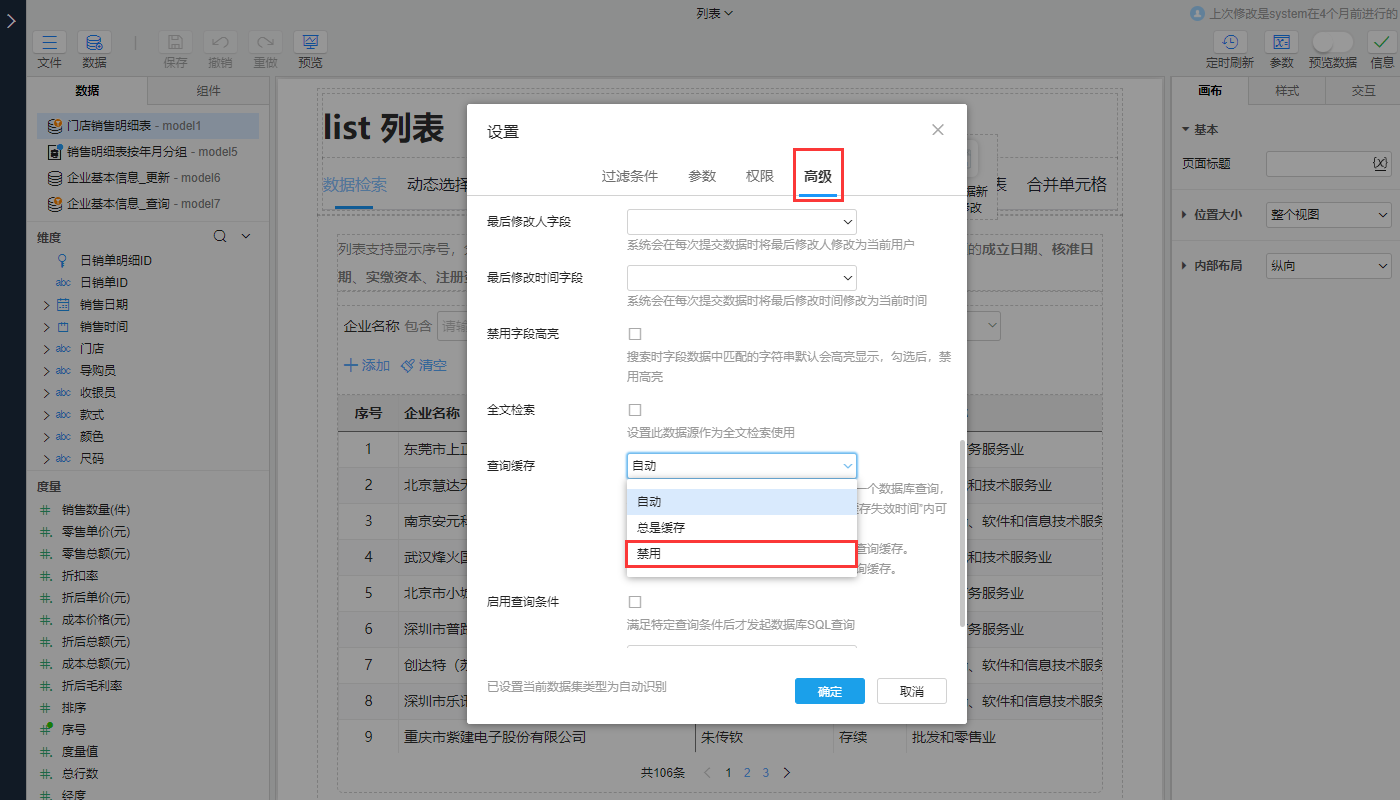Screen dimensions: 1400x800
Task: Click the 撤销 (Undo) icon
Action: [x=220, y=43]
